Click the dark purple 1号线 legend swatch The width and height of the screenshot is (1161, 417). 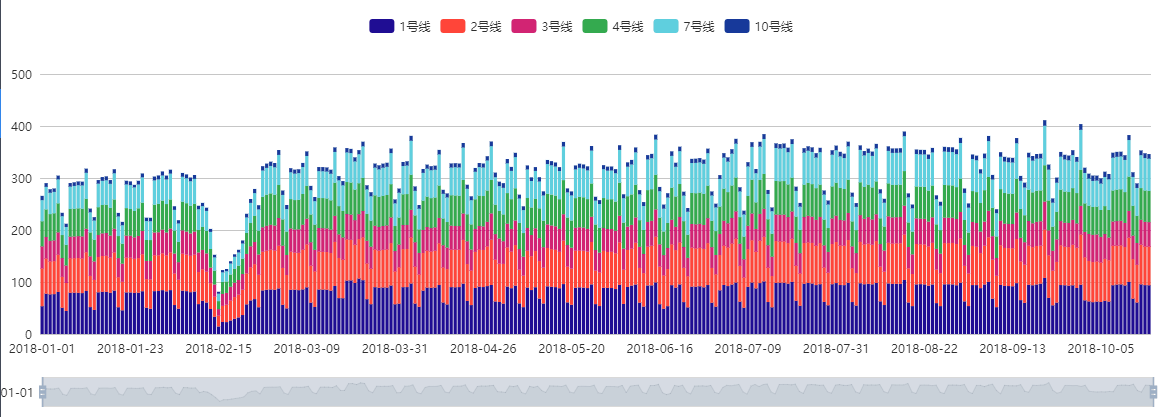381,27
